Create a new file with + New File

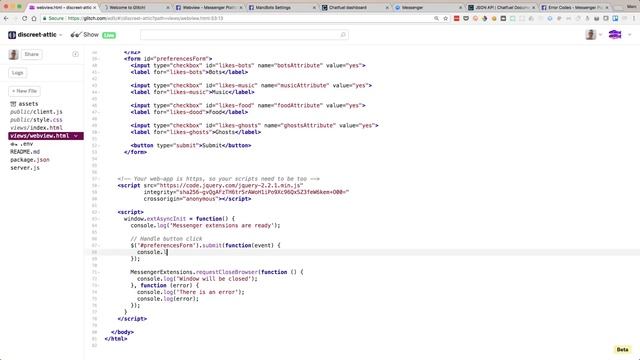pyautogui.click(x=24, y=91)
